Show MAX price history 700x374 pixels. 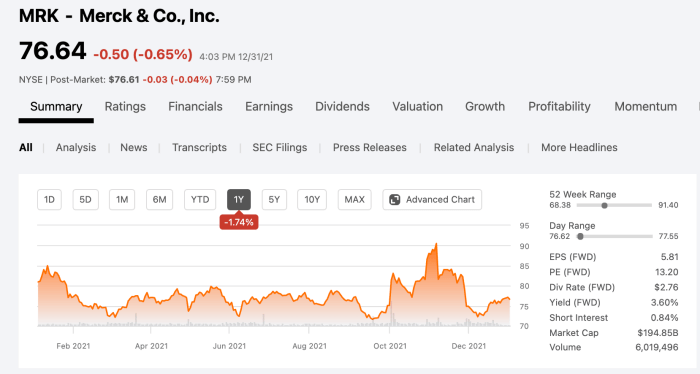click(x=354, y=199)
